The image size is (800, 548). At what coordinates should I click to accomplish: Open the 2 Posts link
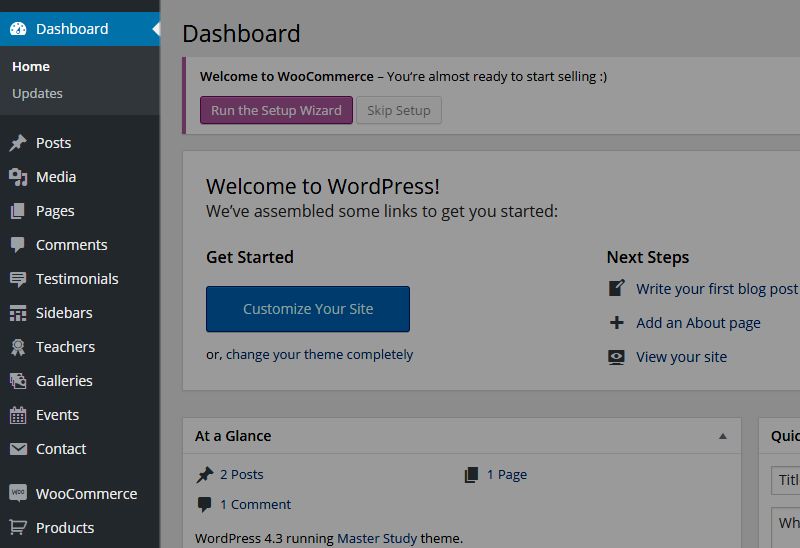pos(241,475)
